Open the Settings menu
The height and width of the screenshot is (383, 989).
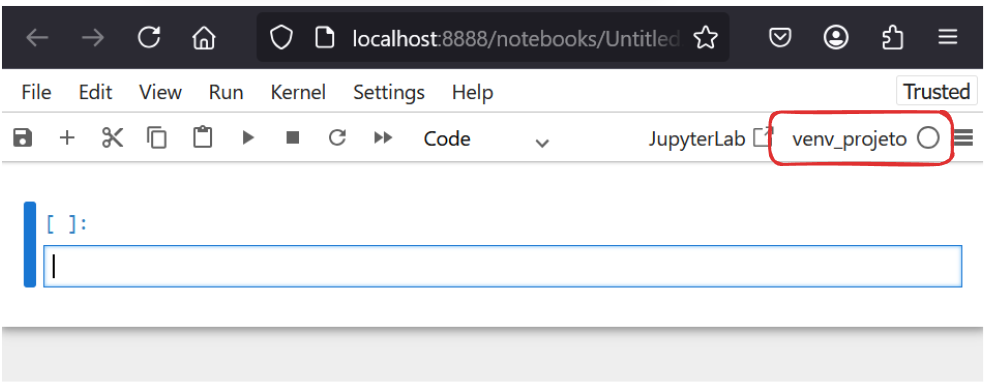coord(389,93)
